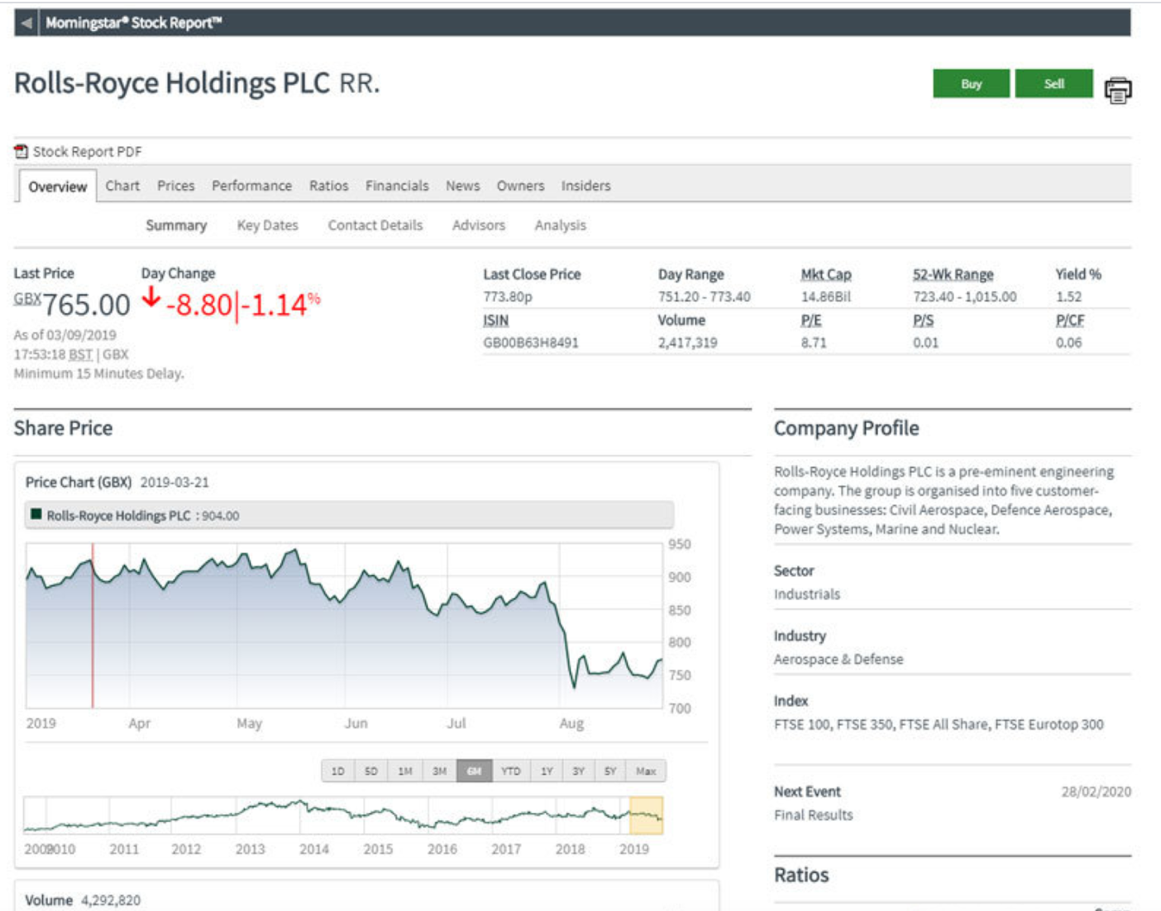Click the ISIN value GB00B63H8491
The image size is (1161, 911).
[531, 343]
